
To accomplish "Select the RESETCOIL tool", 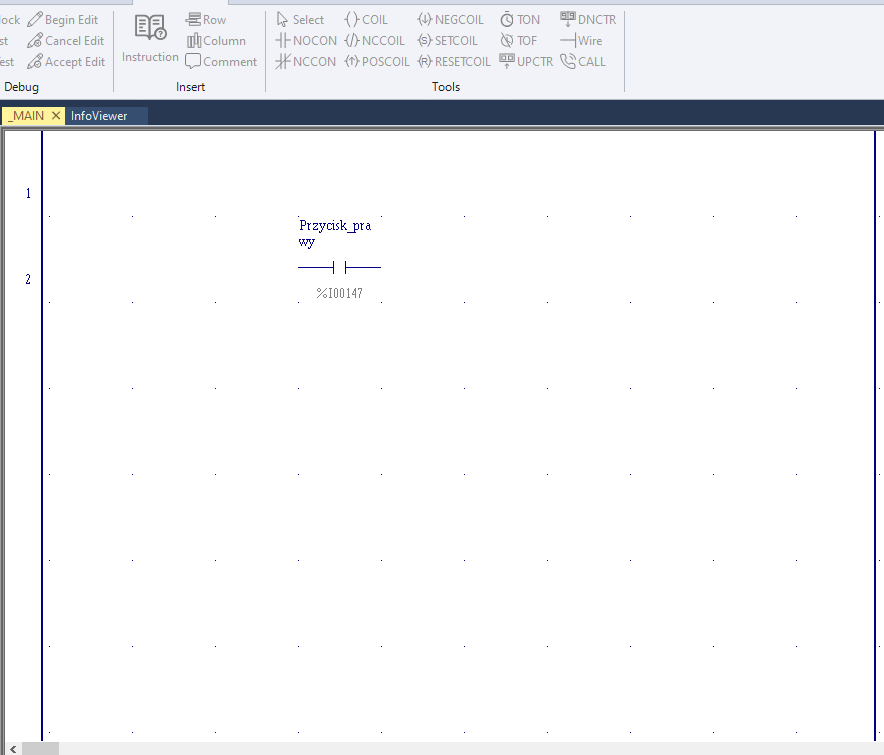I will (x=454, y=61).
